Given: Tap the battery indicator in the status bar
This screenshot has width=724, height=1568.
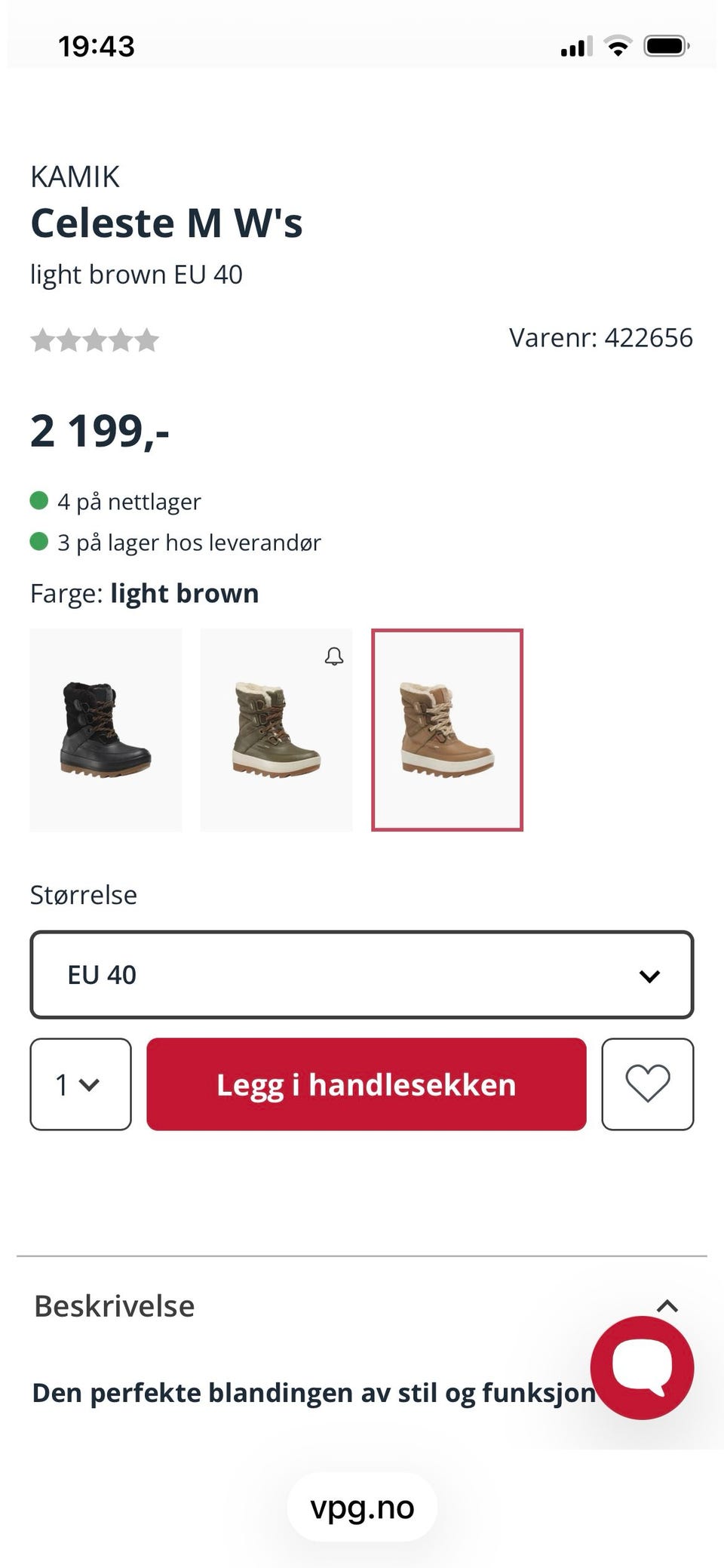Looking at the screenshot, I should 667,45.
